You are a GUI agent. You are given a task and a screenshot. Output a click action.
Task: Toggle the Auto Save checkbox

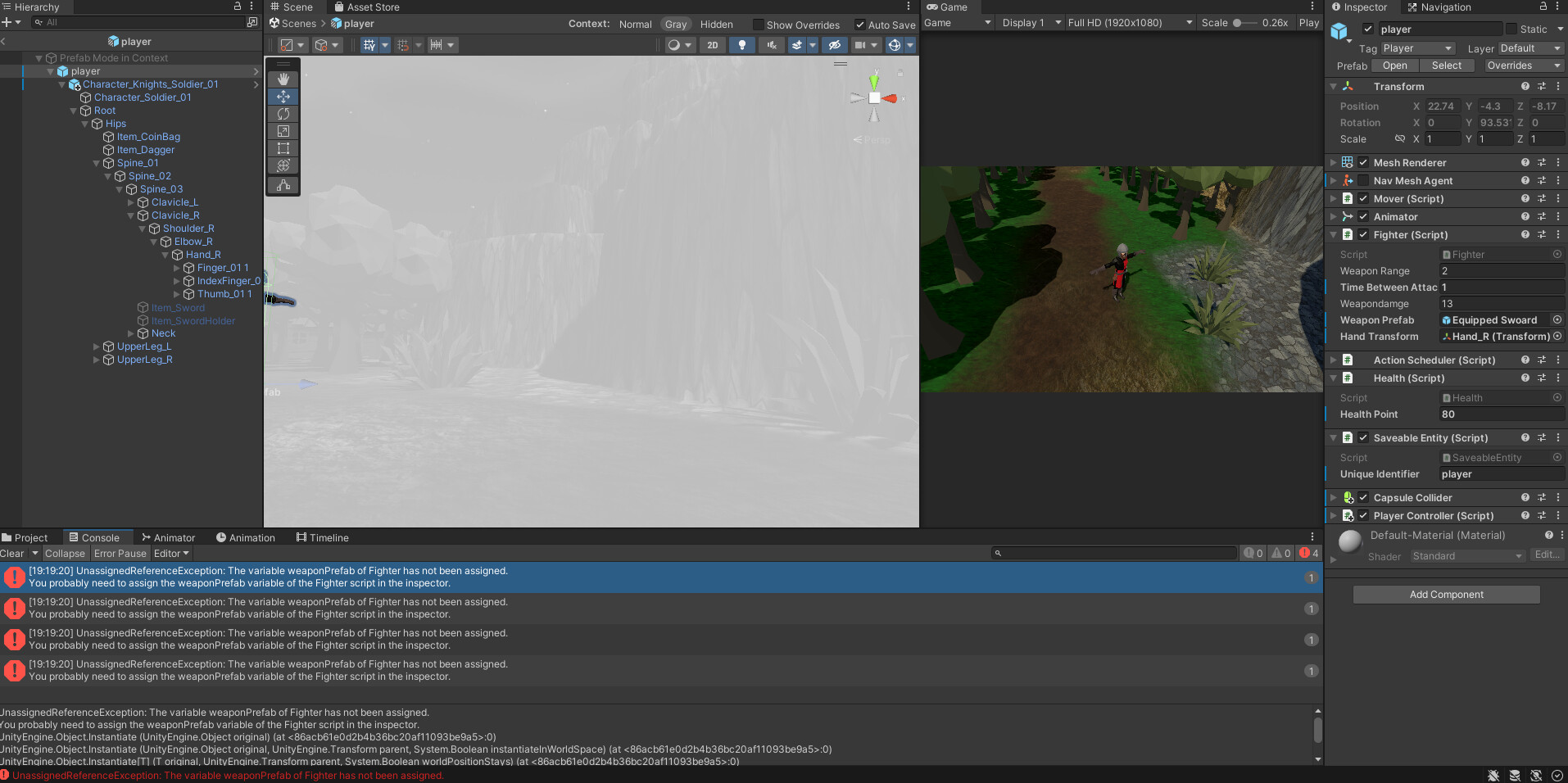(860, 25)
